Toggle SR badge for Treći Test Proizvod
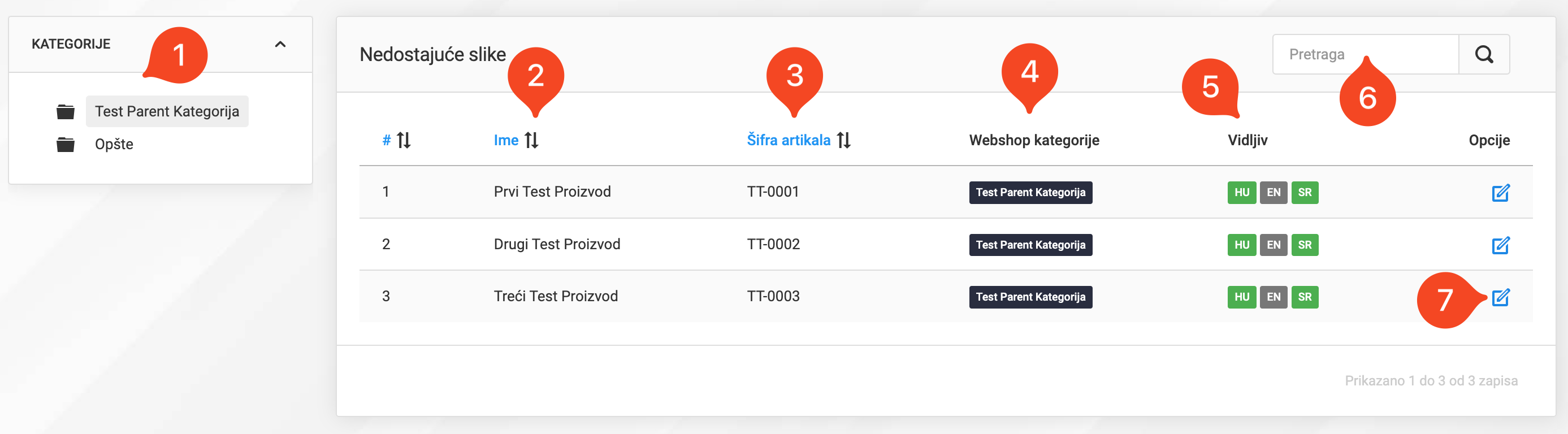The height and width of the screenshot is (434, 1568). pyautogui.click(x=1304, y=298)
